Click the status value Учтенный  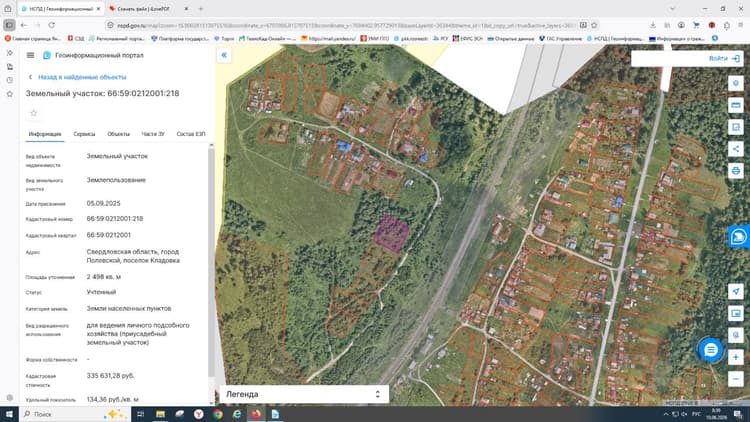tap(101, 292)
